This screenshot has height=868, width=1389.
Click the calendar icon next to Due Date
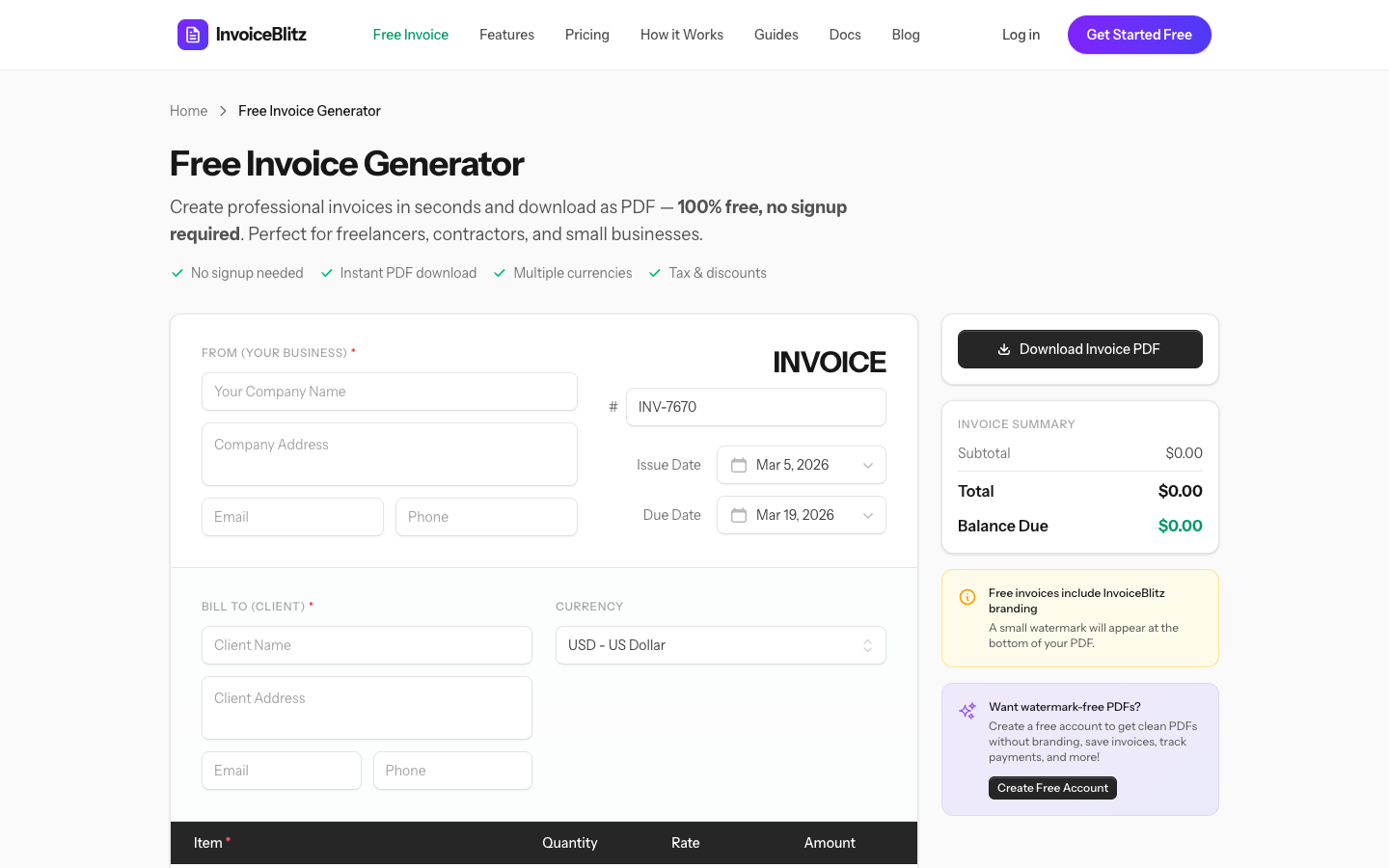click(738, 515)
